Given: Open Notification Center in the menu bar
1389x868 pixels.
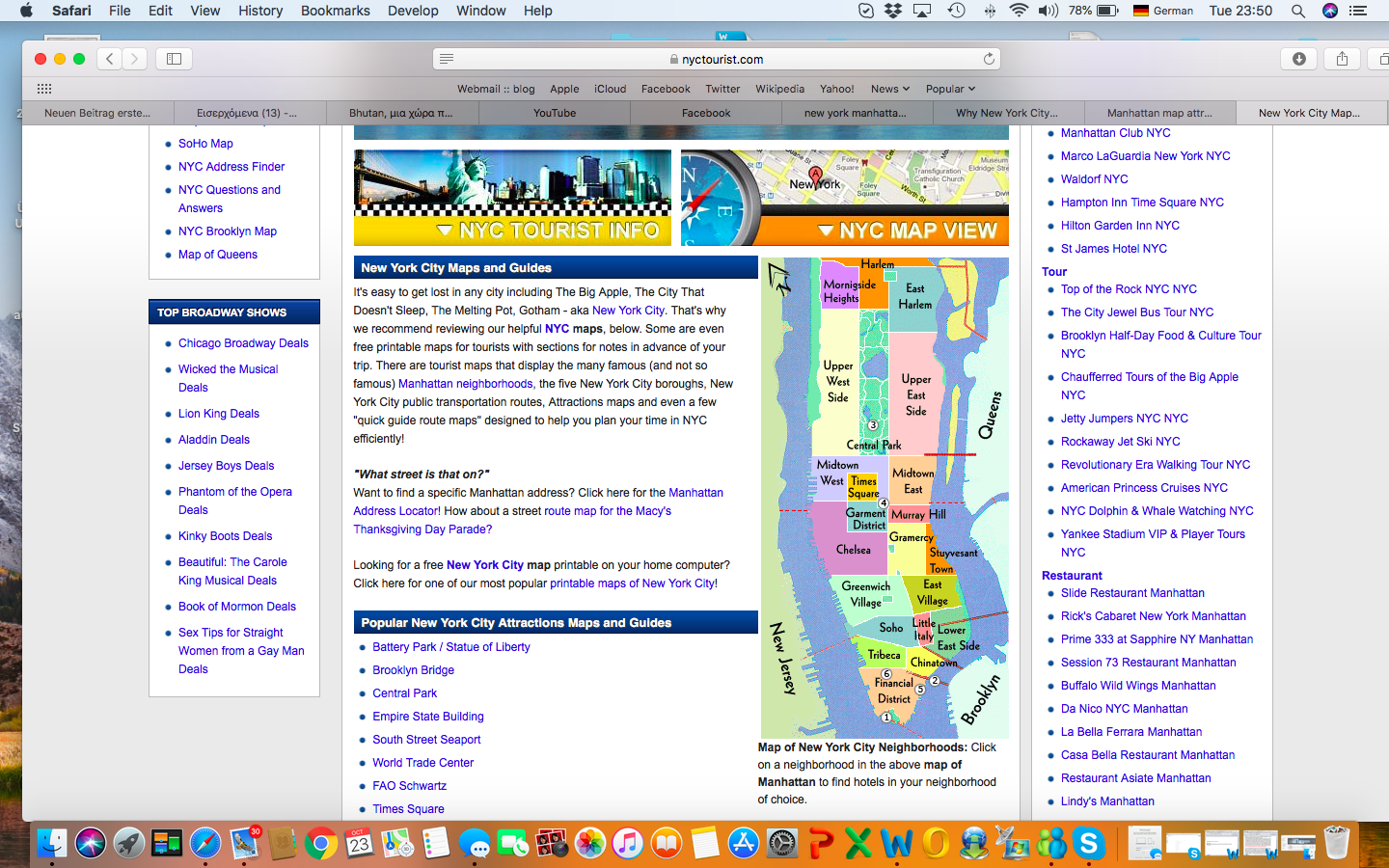Looking at the screenshot, I should (x=1358, y=11).
